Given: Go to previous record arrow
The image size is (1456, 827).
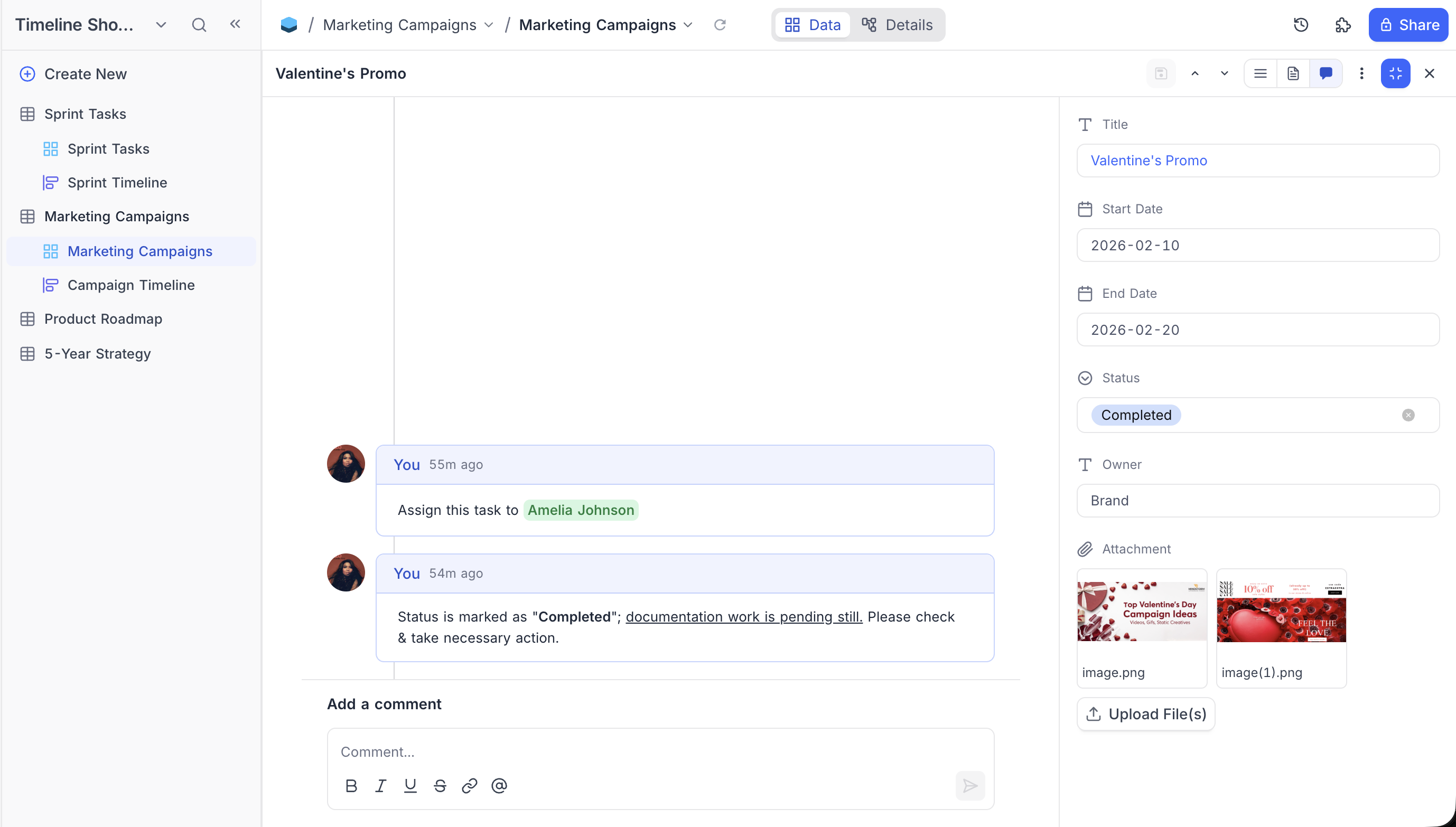Looking at the screenshot, I should tap(1194, 73).
